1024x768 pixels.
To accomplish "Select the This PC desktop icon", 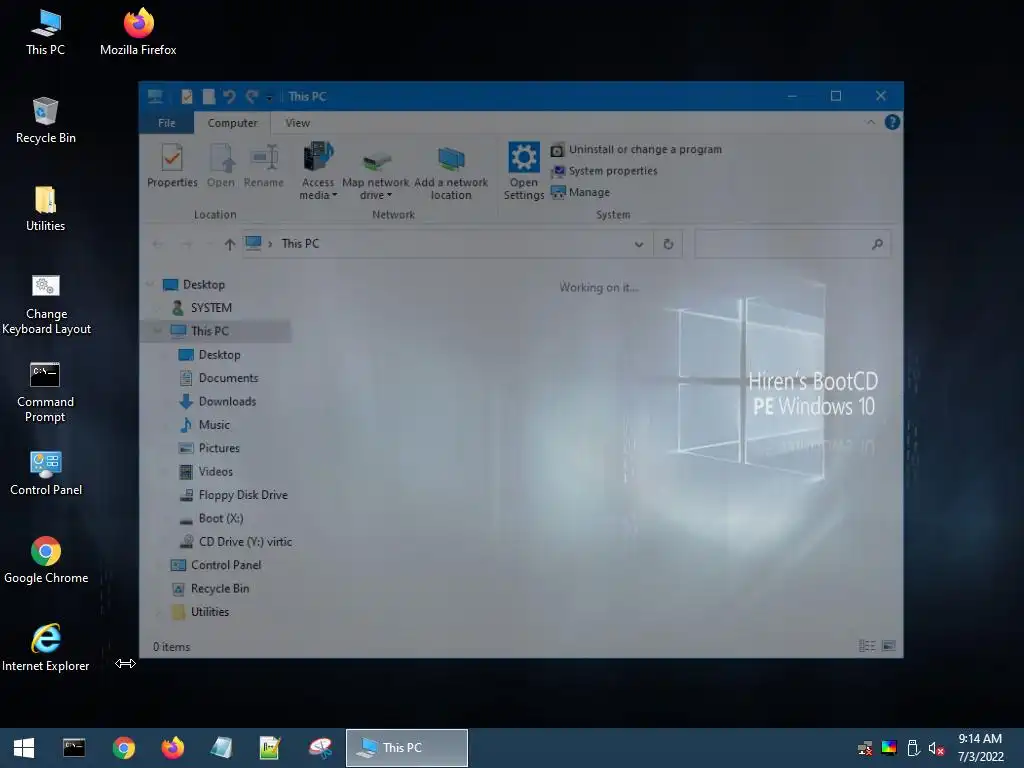I will 45,32.
